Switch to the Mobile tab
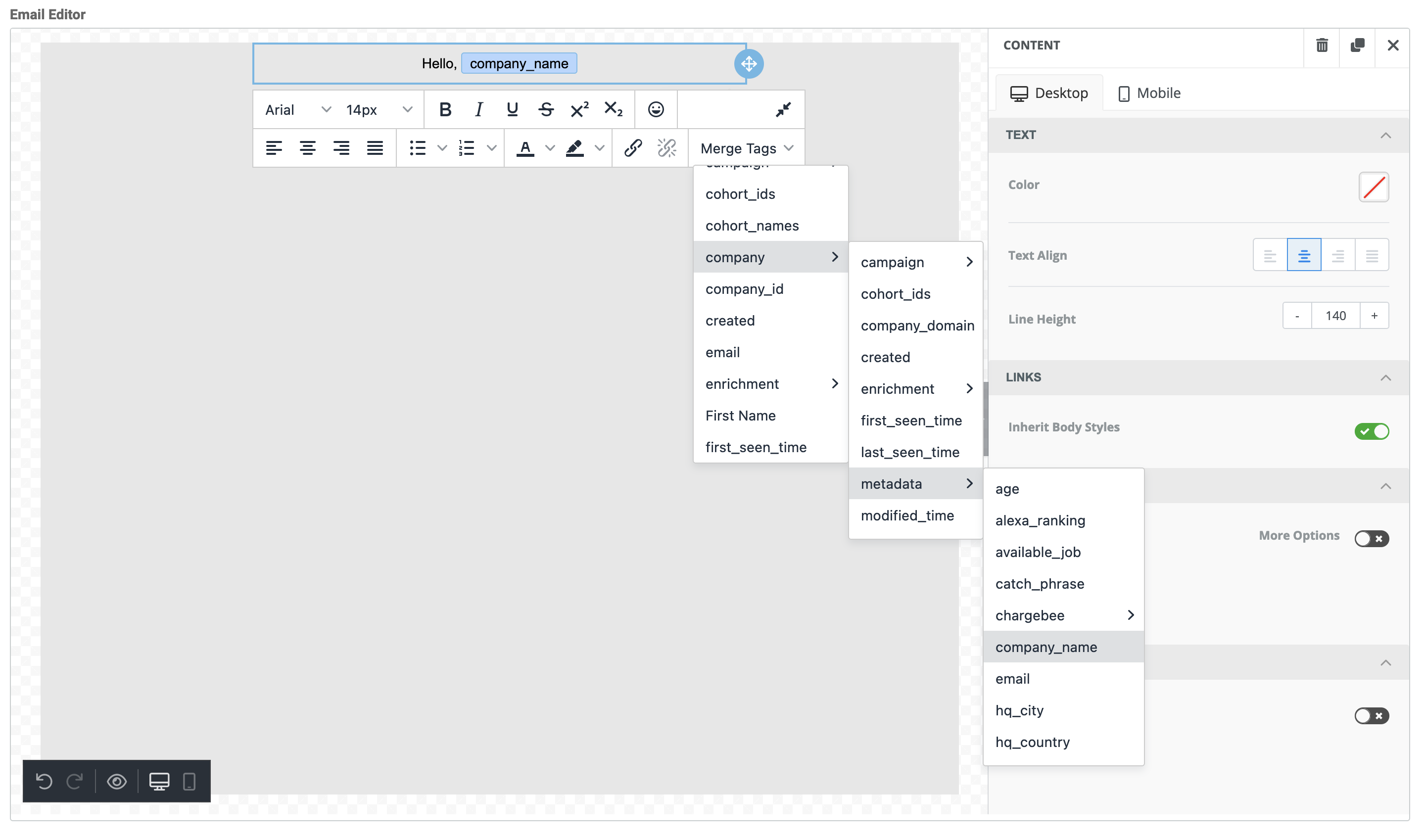This screenshot has height=840, width=1425. pos(1149,93)
